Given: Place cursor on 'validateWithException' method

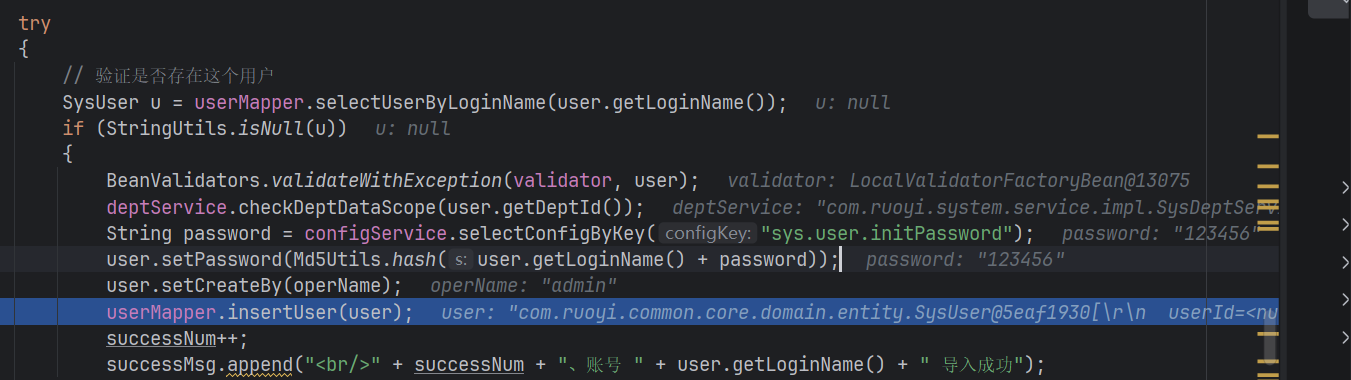Looking at the screenshot, I should (387, 180).
